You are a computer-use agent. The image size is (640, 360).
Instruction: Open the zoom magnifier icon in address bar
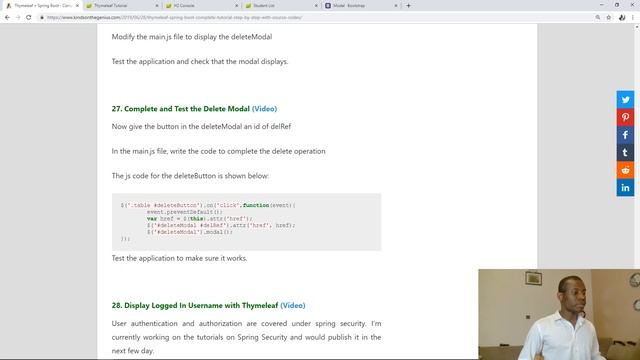[x=598, y=18]
